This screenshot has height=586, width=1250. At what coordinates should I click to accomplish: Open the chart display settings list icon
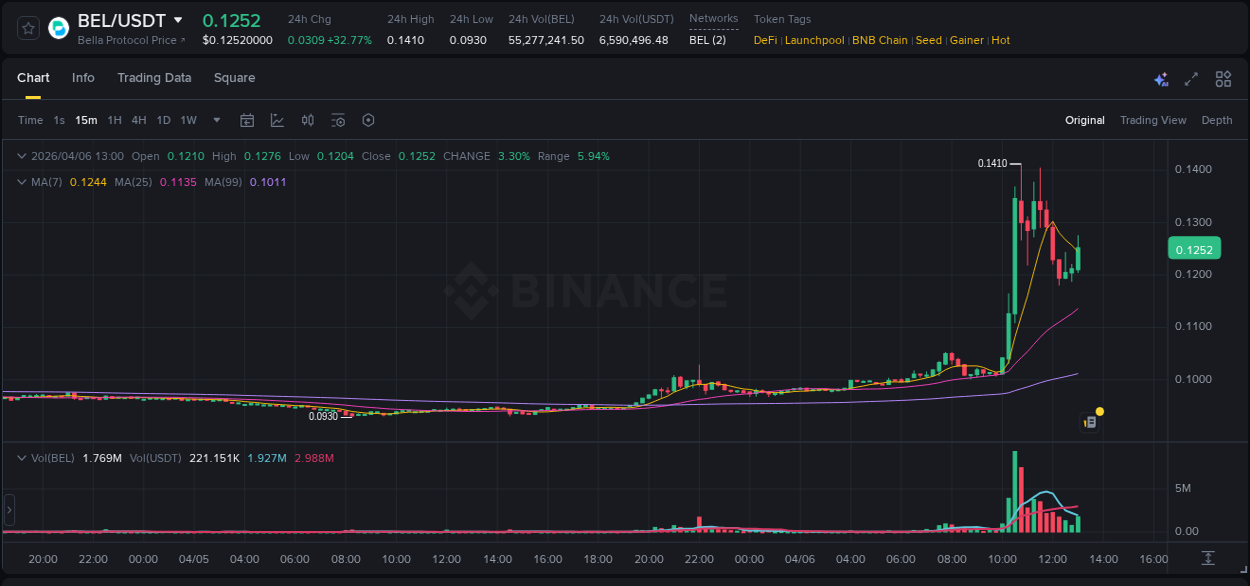pos(338,120)
